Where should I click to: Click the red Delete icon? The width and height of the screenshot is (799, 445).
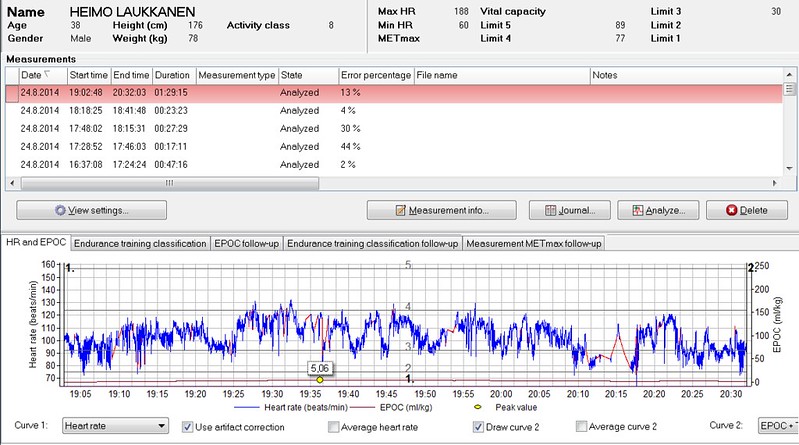731,211
